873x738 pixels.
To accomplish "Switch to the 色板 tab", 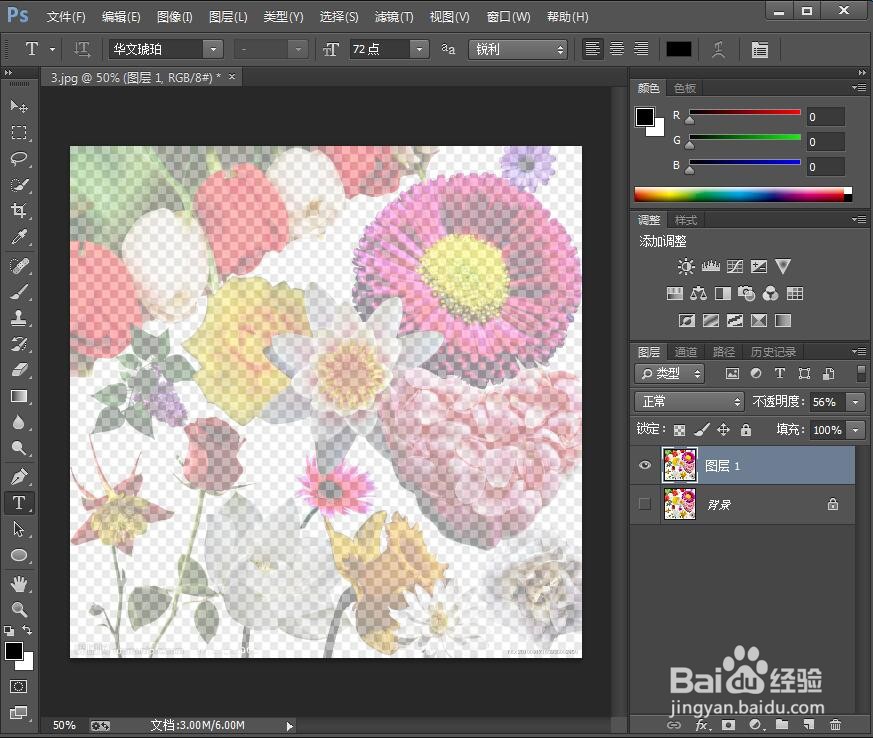I will point(684,88).
